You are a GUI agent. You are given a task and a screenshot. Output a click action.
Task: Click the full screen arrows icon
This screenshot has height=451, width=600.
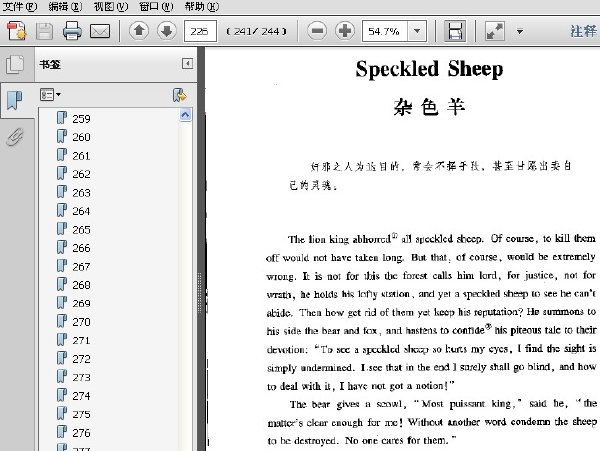[x=495, y=31]
